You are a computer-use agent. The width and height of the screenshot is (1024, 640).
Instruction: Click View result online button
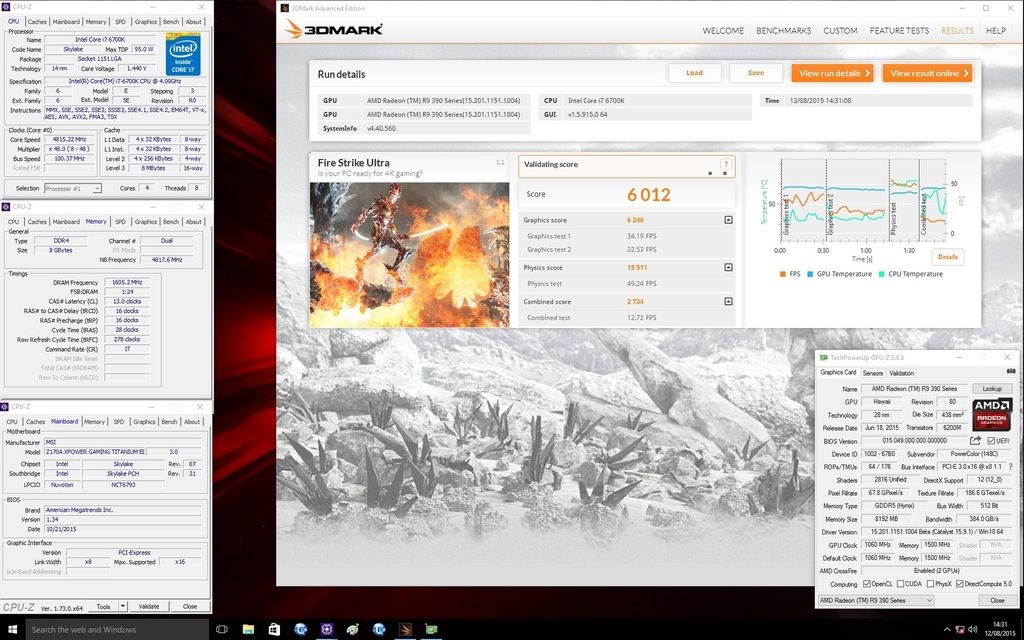927,73
